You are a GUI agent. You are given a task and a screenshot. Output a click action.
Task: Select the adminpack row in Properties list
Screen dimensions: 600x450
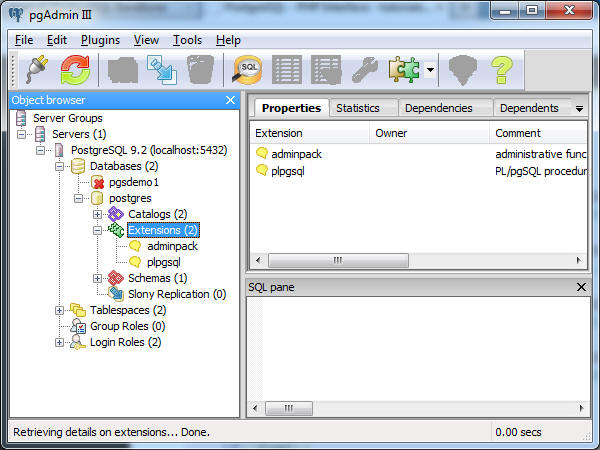coord(419,154)
